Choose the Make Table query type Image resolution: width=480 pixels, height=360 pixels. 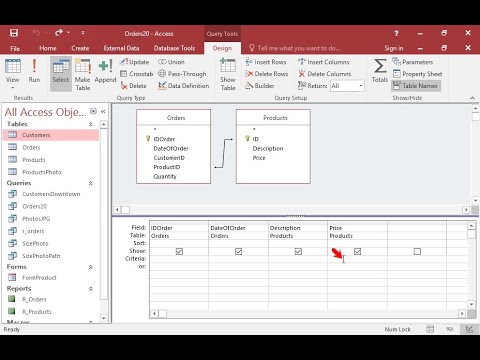pos(83,74)
